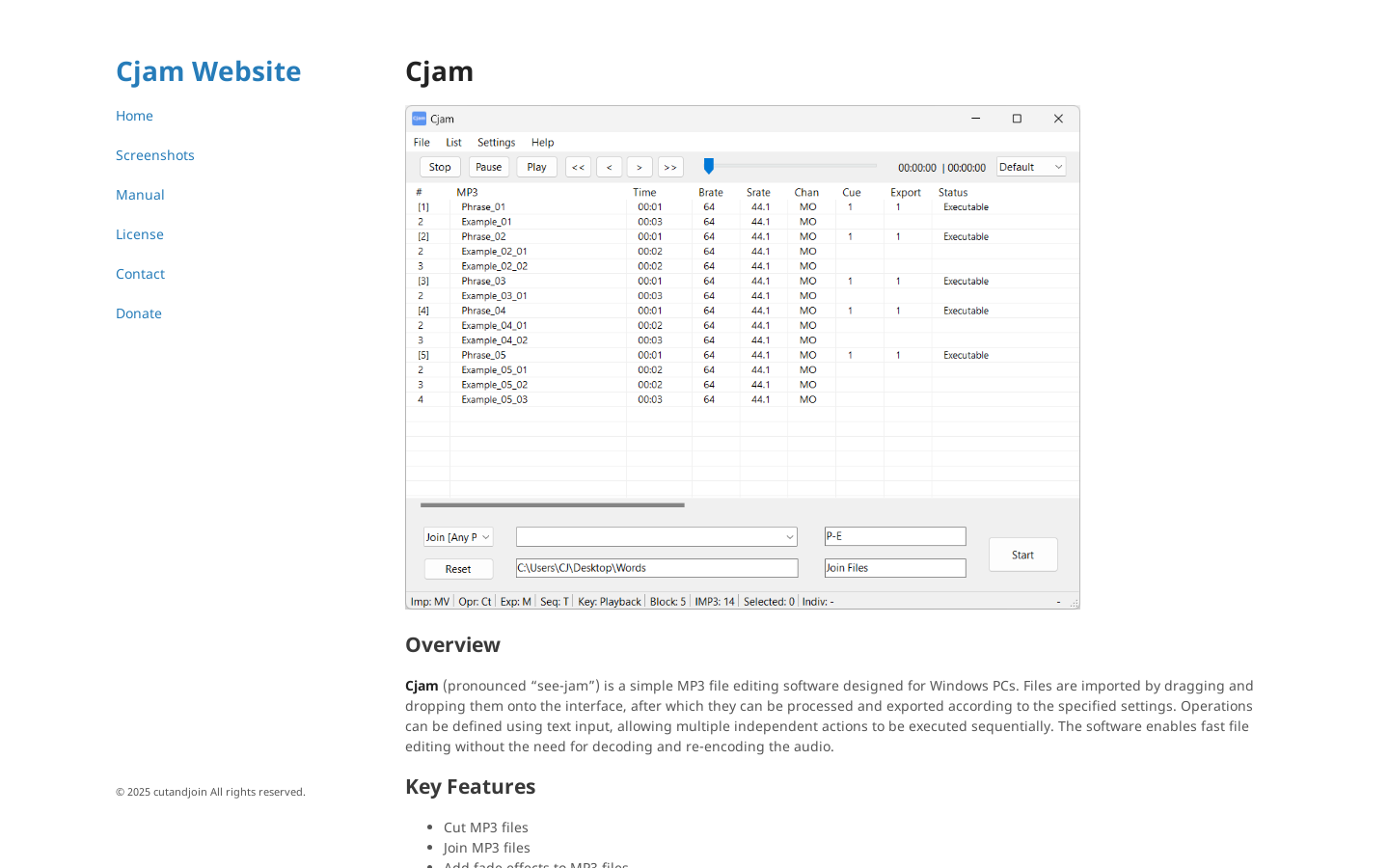Click the Export column header
Screen dimensions: 1389x868
pyautogui.click(x=908, y=192)
